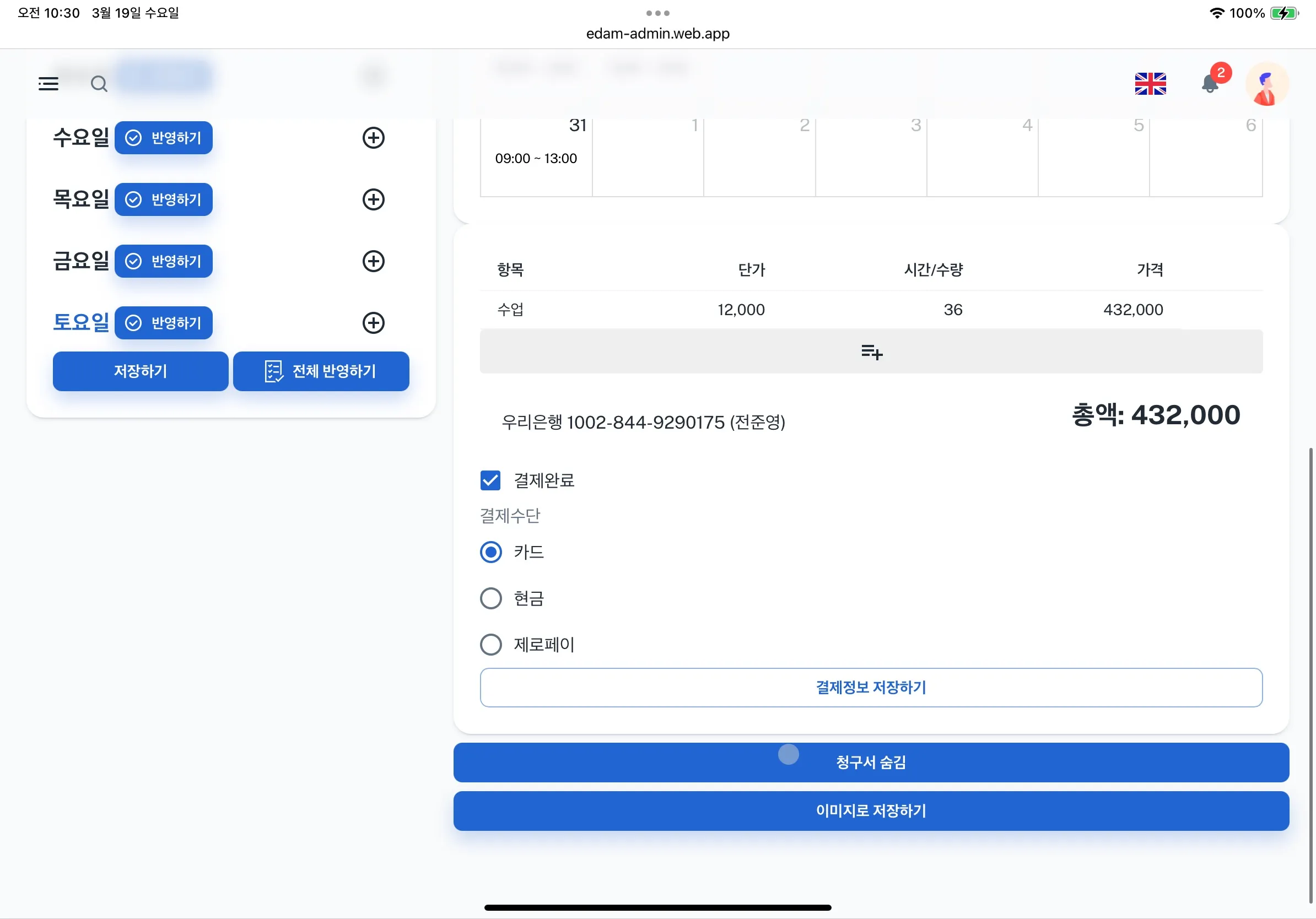Select calendar day 1 cell

[648, 157]
